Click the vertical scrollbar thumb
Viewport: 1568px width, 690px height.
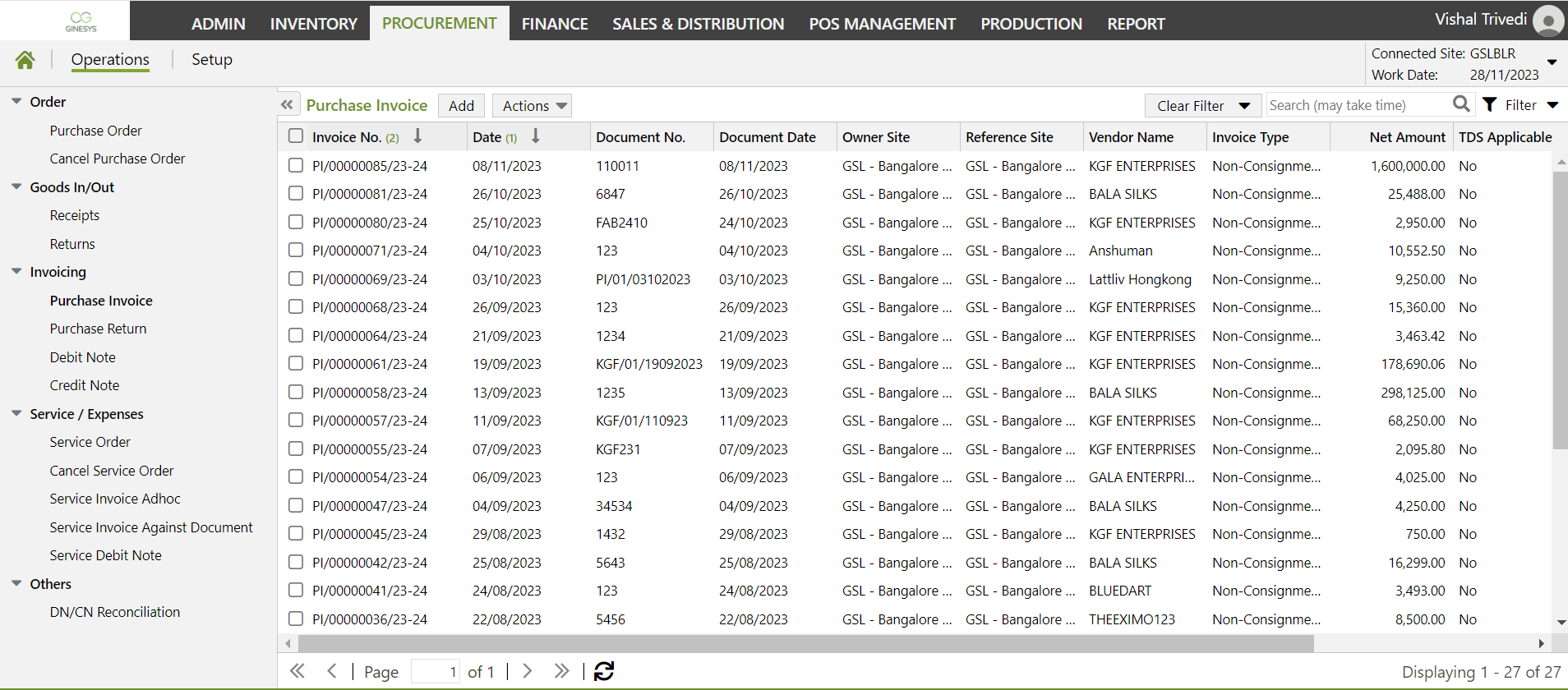(1560, 310)
